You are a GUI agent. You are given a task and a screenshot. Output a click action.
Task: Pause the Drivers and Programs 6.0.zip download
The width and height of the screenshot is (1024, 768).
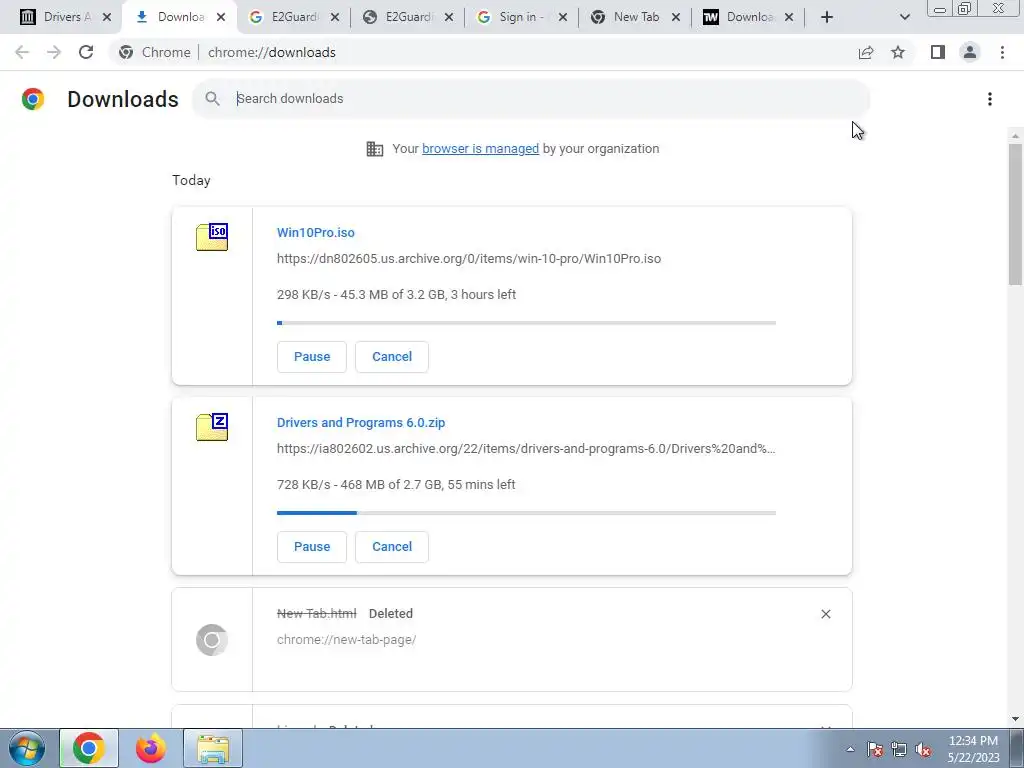(312, 547)
